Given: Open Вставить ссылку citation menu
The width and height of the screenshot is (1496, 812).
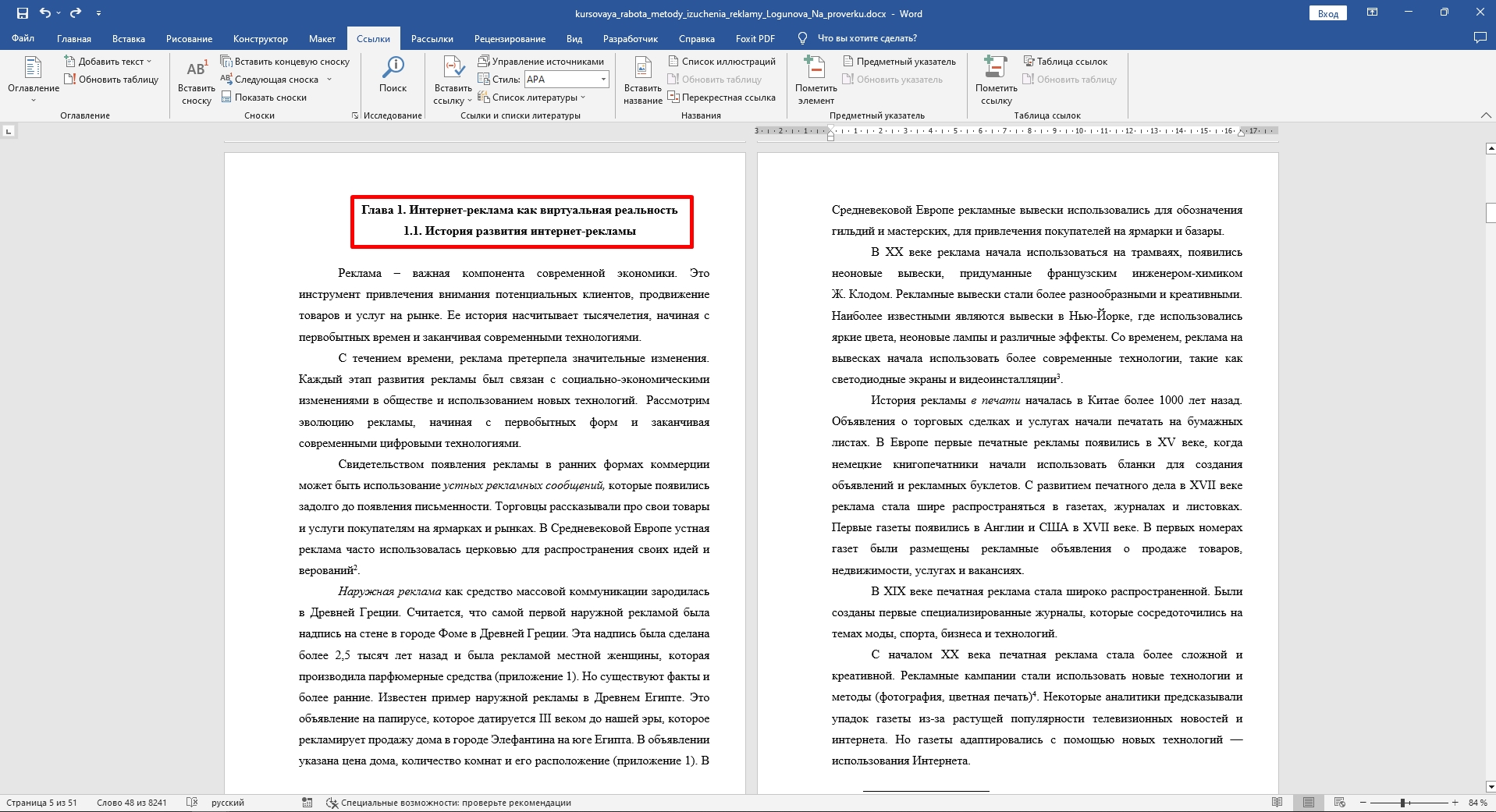Looking at the screenshot, I should [453, 80].
